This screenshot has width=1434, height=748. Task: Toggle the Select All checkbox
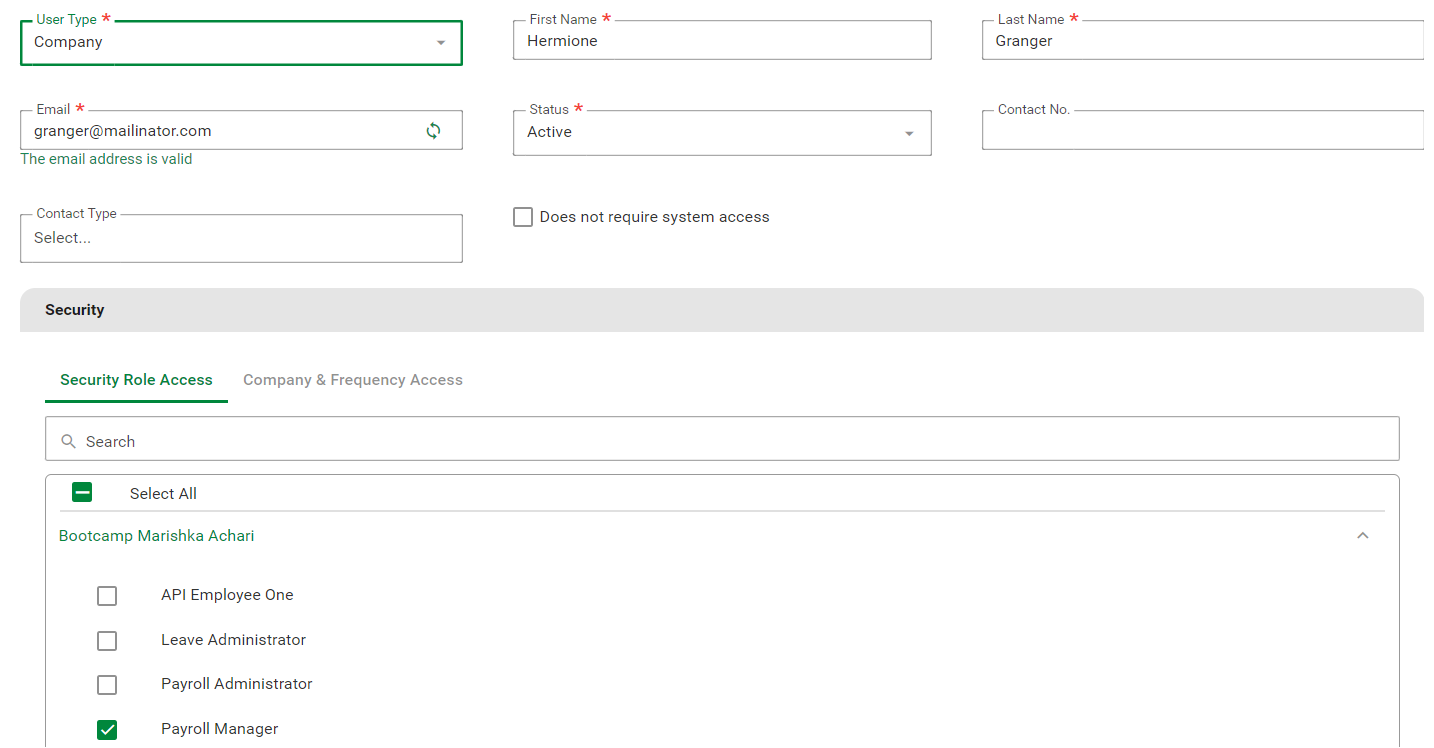pos(82,492)
